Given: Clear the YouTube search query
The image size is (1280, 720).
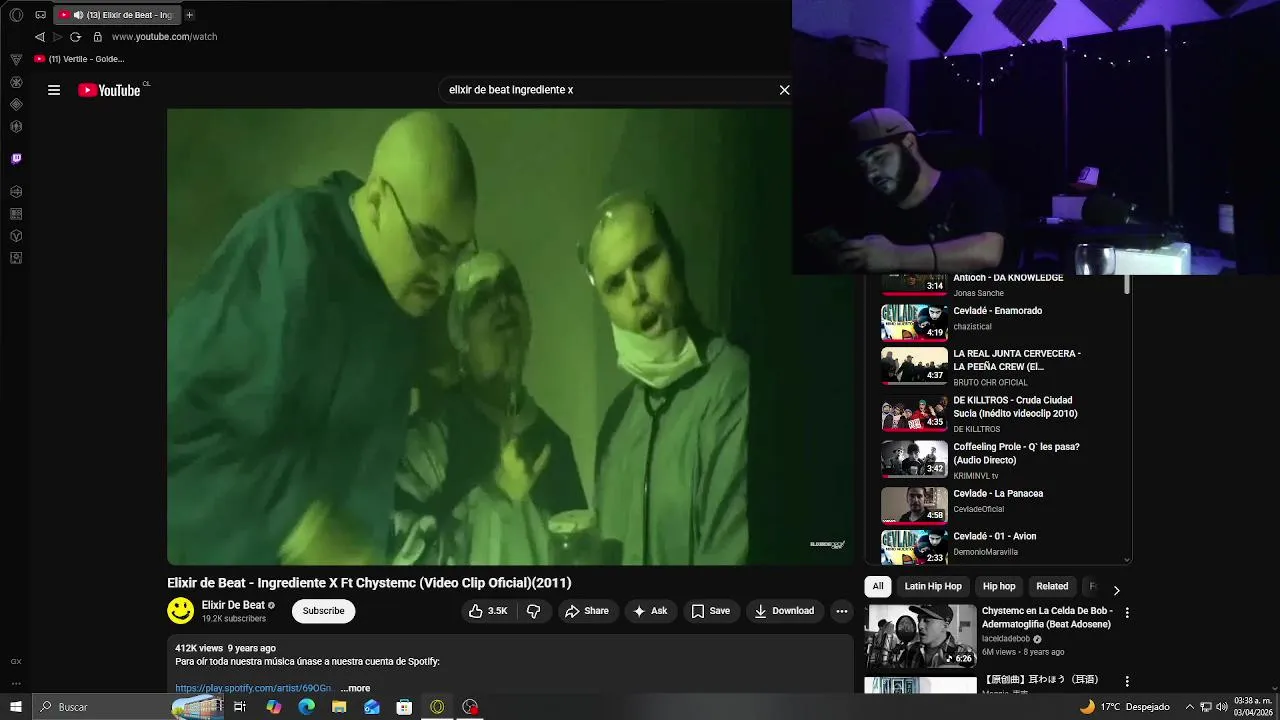Looking at the screenshot, I should (x=785, y=90).
